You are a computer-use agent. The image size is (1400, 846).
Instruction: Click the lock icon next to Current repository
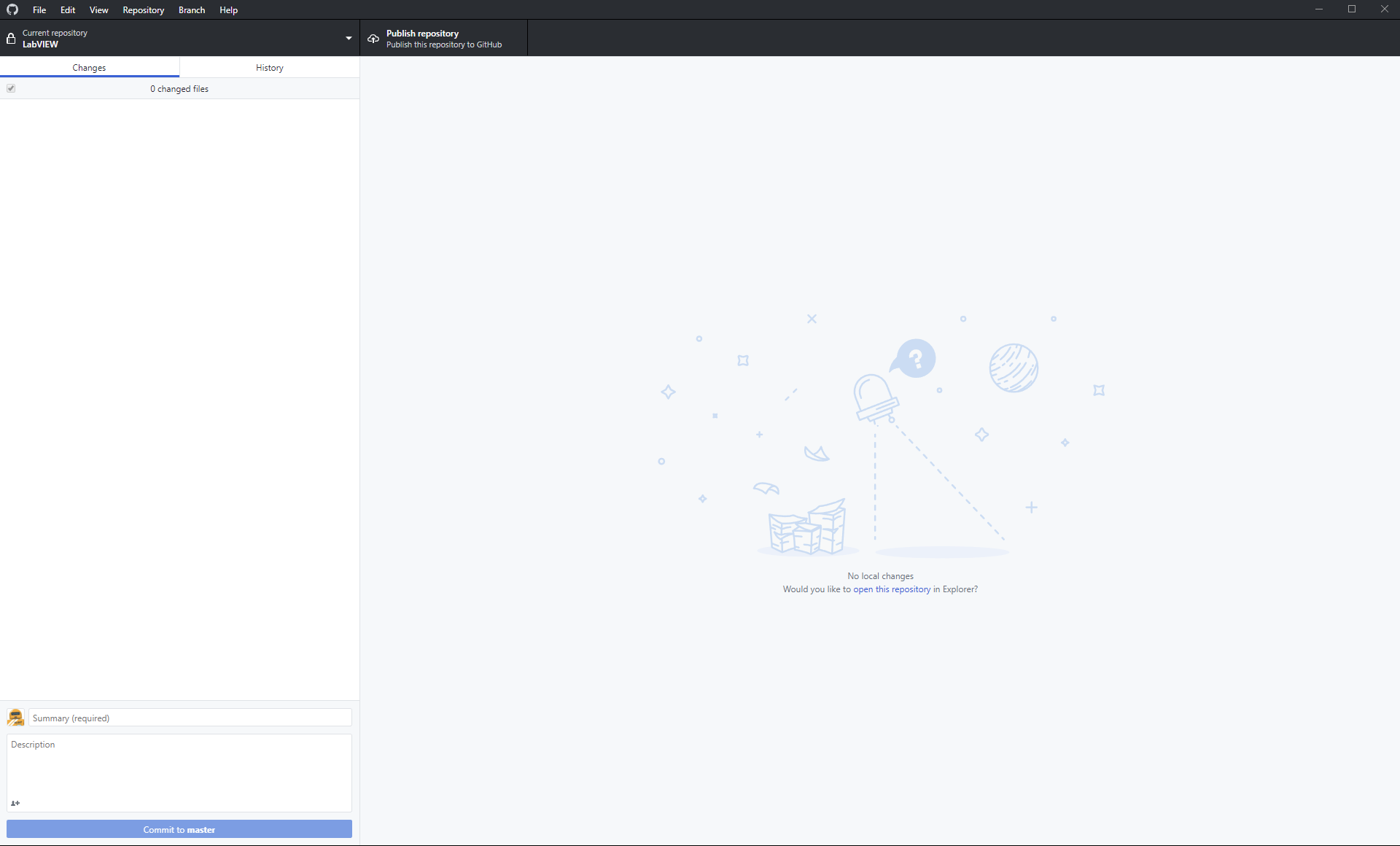point(12,38)
